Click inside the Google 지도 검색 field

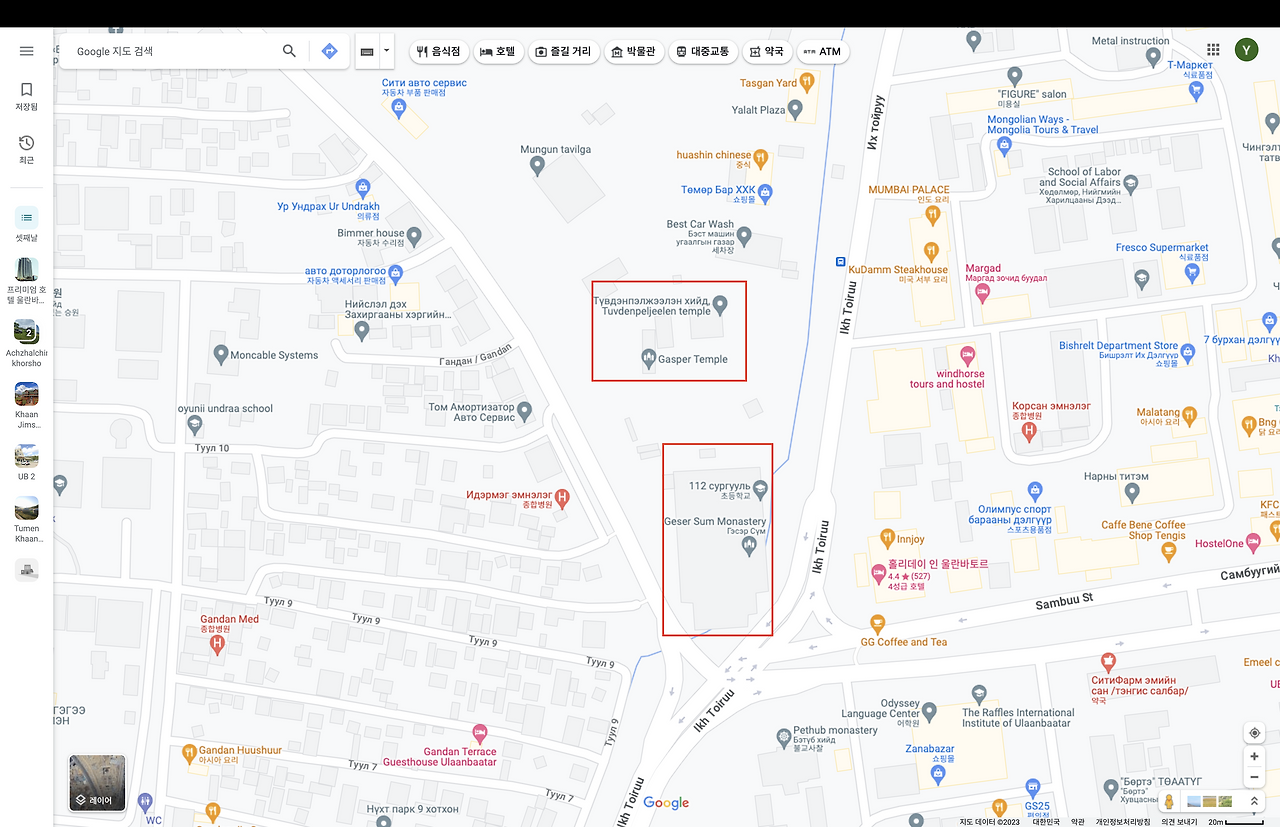pyautogui.click(x=170, y=50)
